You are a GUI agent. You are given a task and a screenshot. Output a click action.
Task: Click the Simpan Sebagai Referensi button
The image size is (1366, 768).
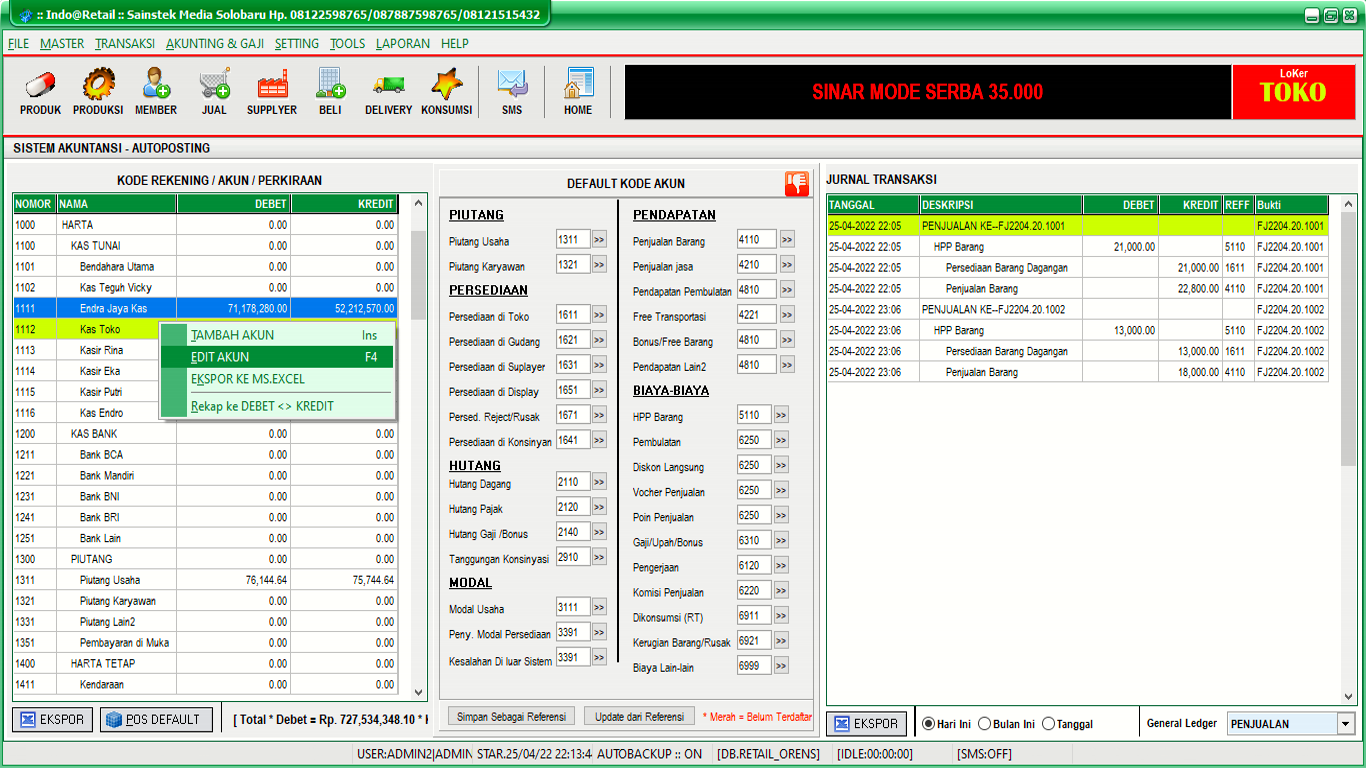(511, 716)
